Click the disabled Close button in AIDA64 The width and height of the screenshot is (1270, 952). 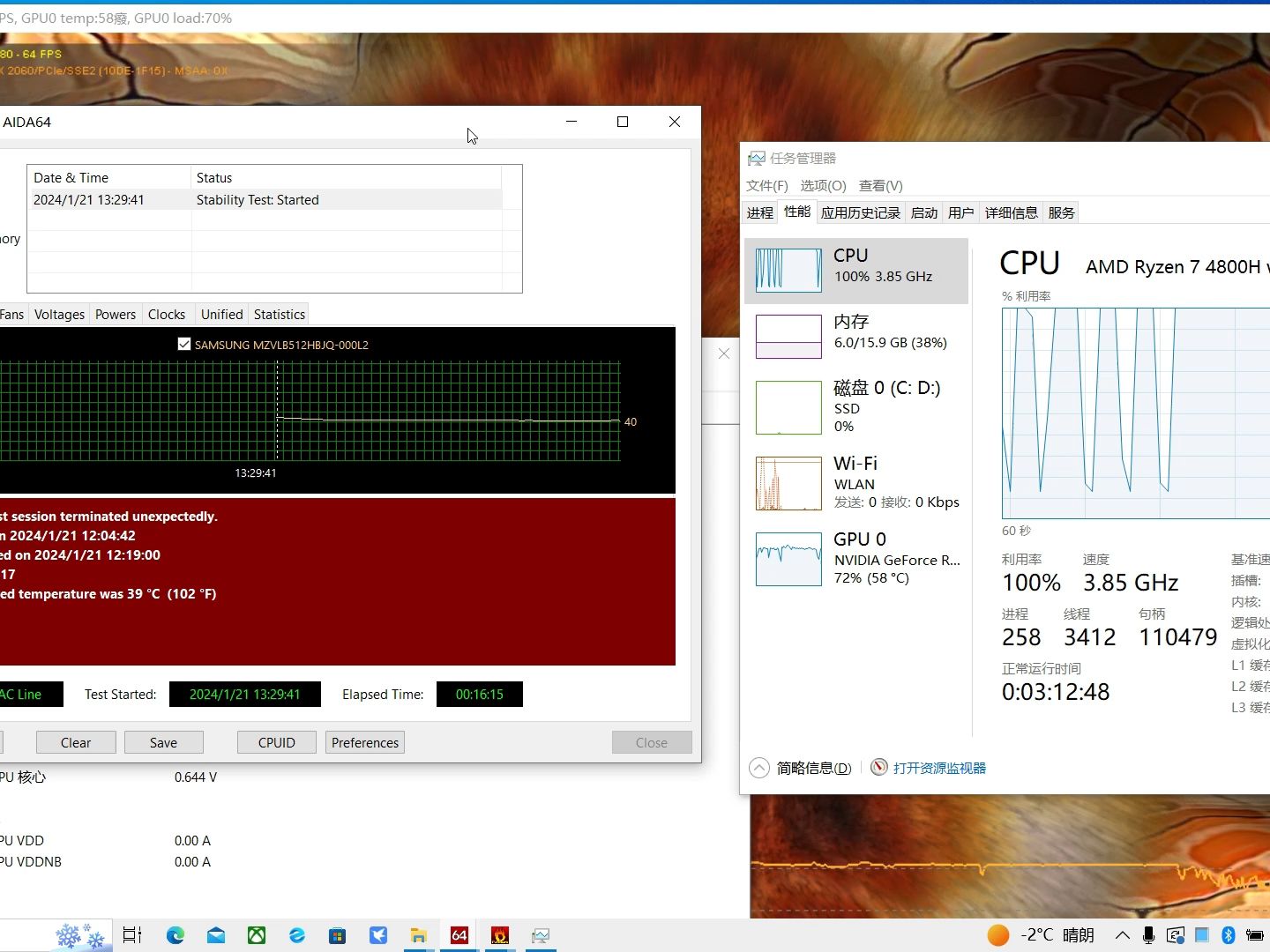point(652,742)
